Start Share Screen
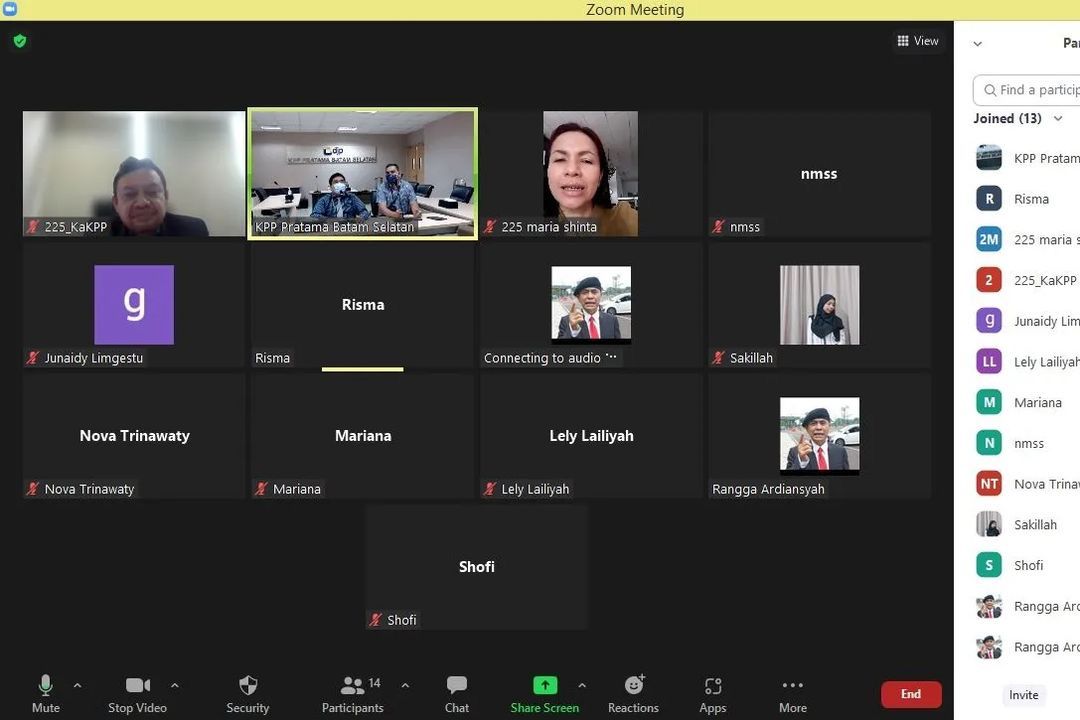The image size is (1080, 720). [x=544, y=693]
